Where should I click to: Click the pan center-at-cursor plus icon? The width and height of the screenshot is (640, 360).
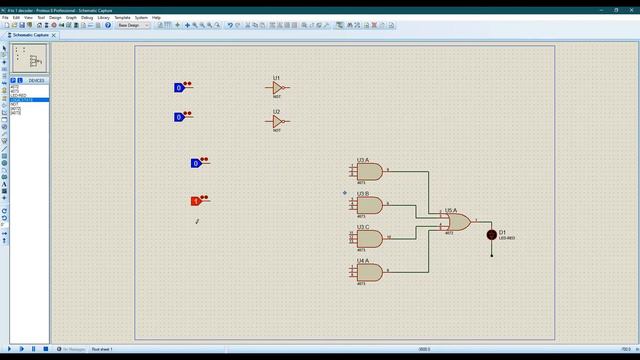(187, 25)
